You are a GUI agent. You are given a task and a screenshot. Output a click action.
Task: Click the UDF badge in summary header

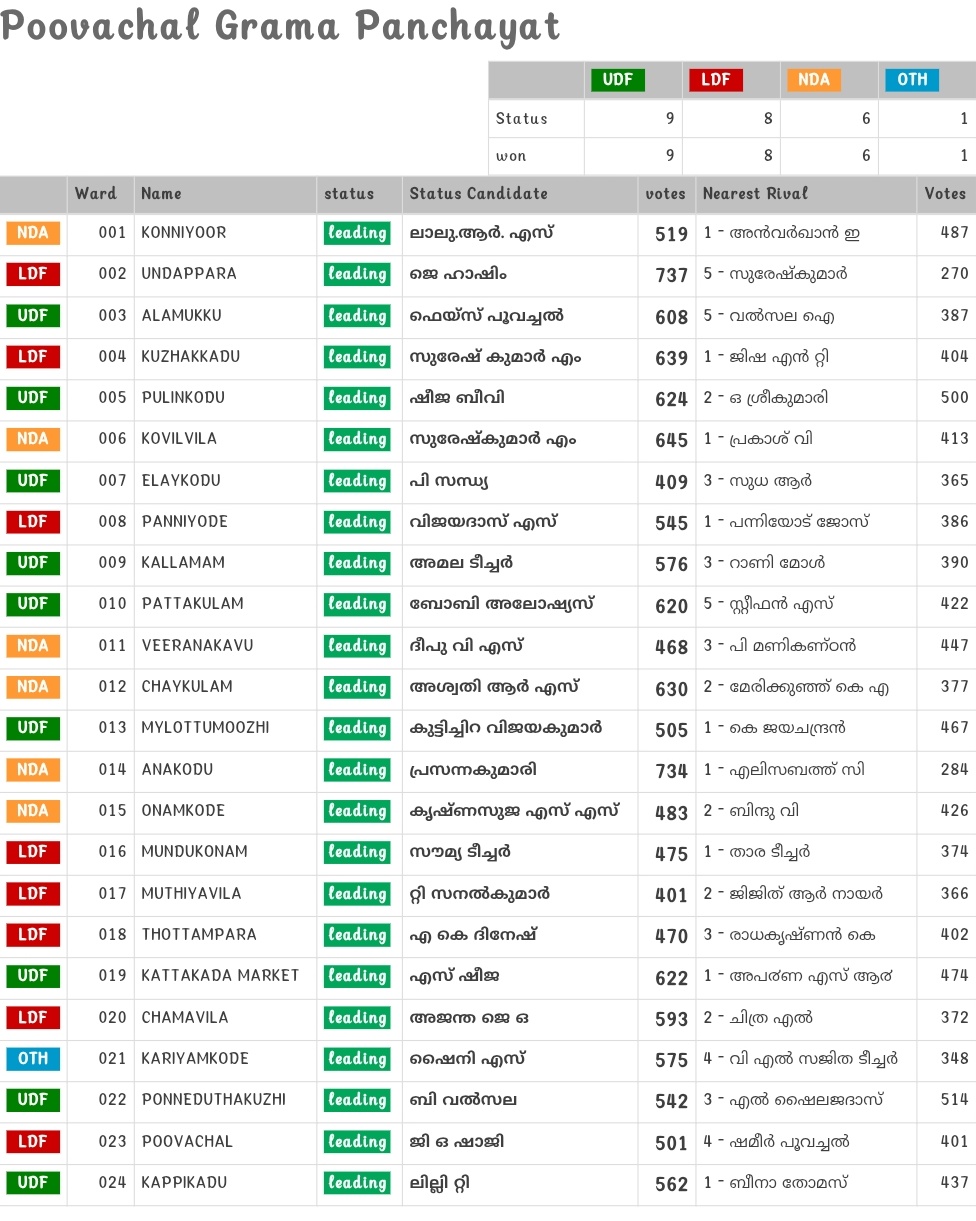[618, 80]
